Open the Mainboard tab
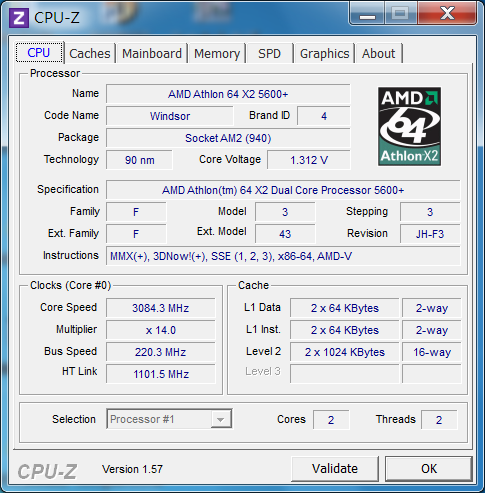Screen dimensions: 487x497 [x=152, y=53]
